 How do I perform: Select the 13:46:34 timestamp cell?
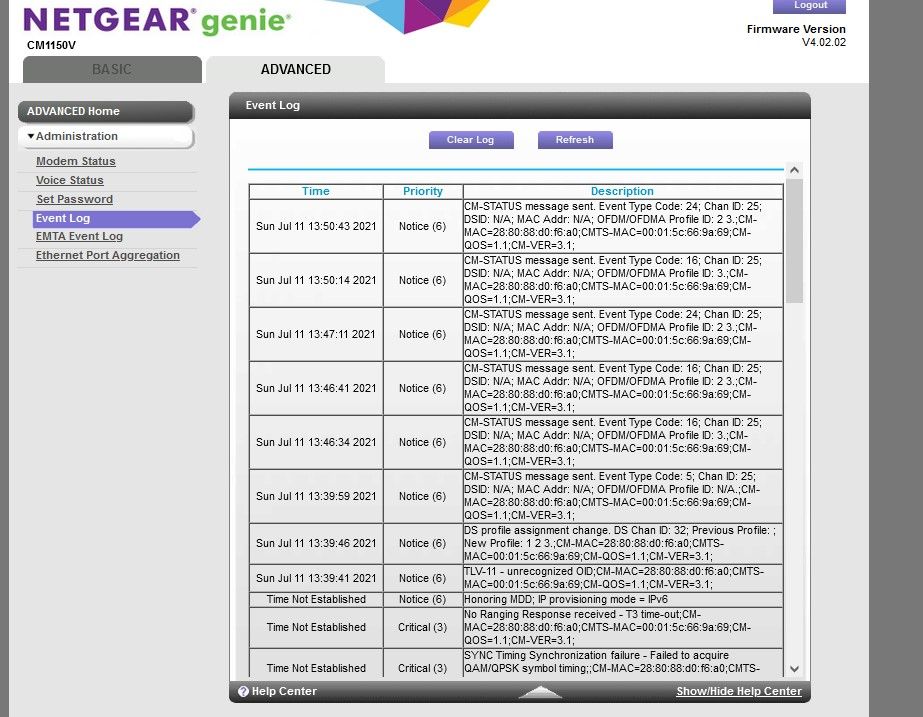tap(316, 443)
